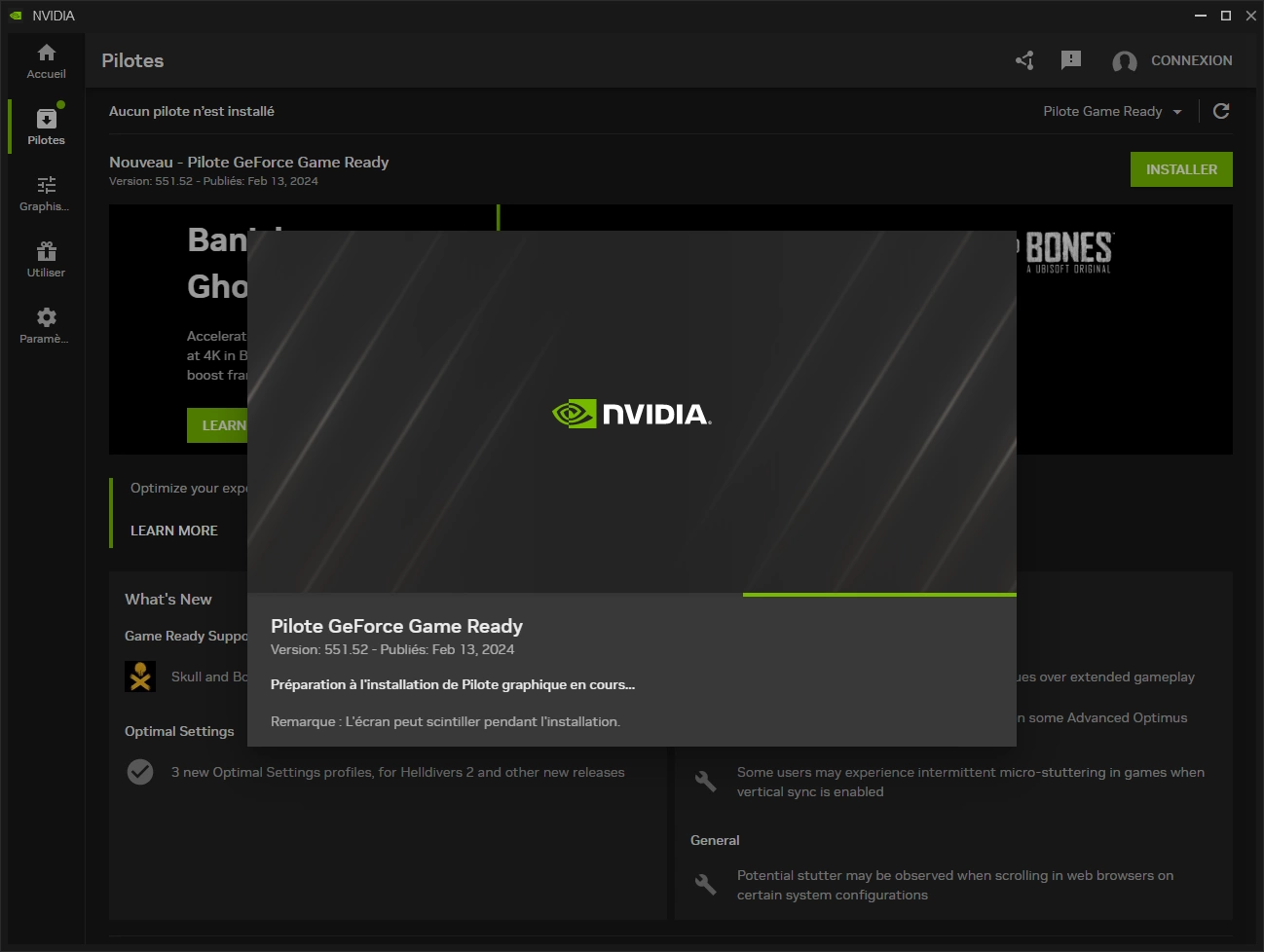Screen dimensions: 1264x952
Task: Open the Accueil home section
Action: pyautogui.click(x=46, y=61)
